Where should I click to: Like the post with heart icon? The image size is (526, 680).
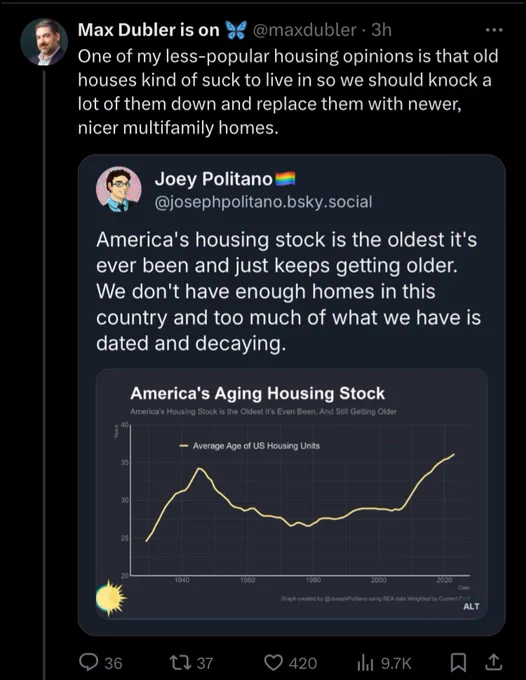click(274, 662)
